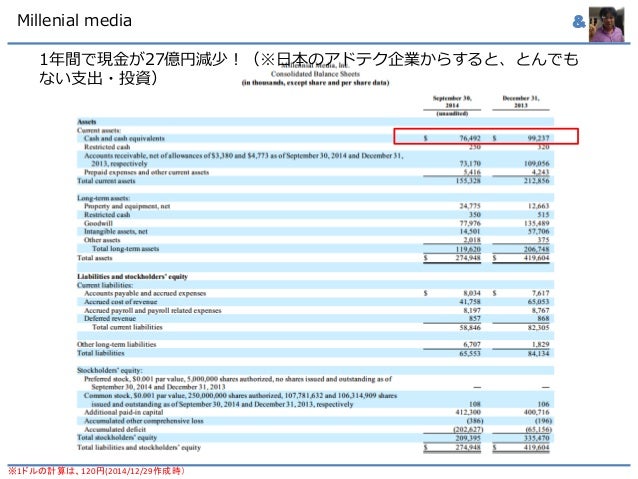Click the "Accrued cost of revenue" label

point(120,302)
